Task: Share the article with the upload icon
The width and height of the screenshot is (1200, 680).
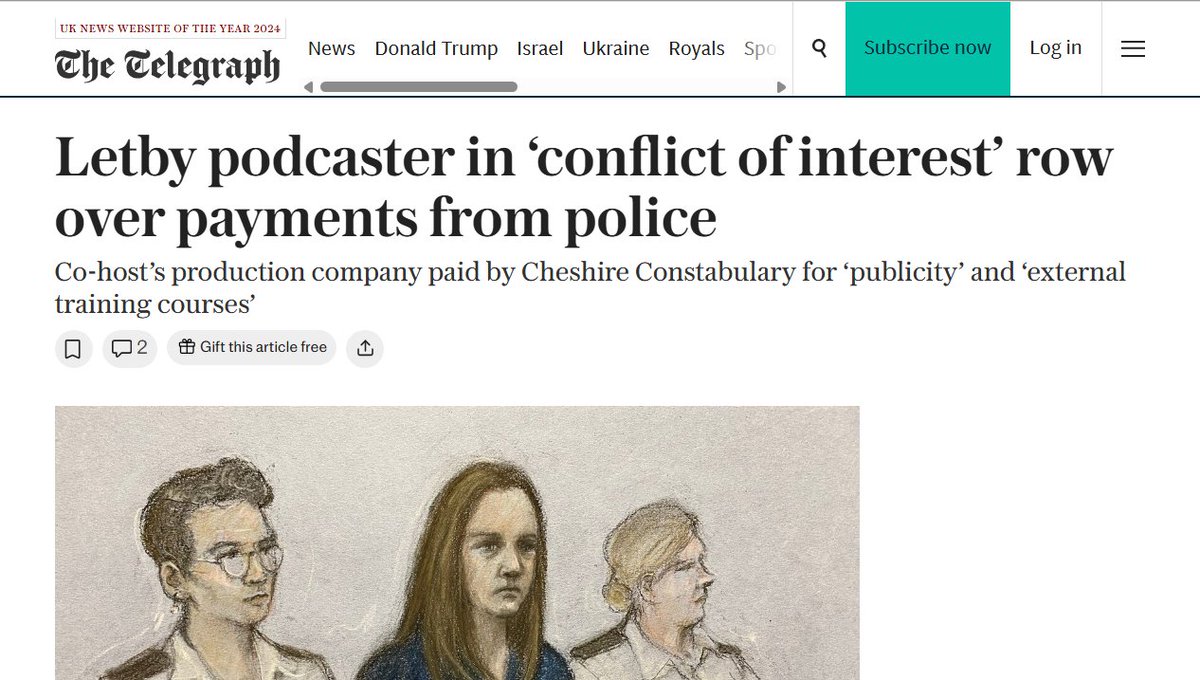Action: pyautogui.click(x=365, y=348)
